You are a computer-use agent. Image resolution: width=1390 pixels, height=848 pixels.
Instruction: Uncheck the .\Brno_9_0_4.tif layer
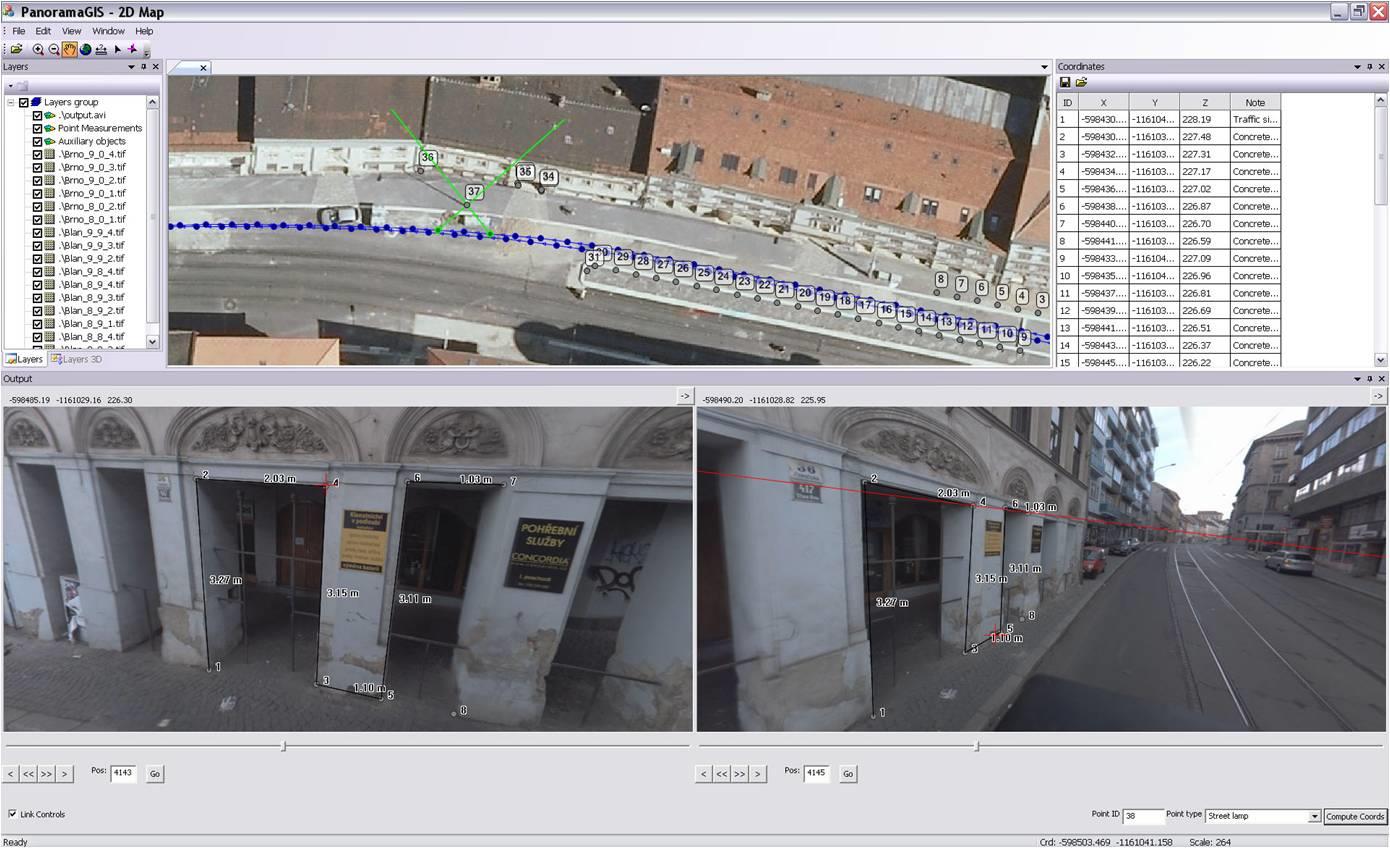[38, 154]
